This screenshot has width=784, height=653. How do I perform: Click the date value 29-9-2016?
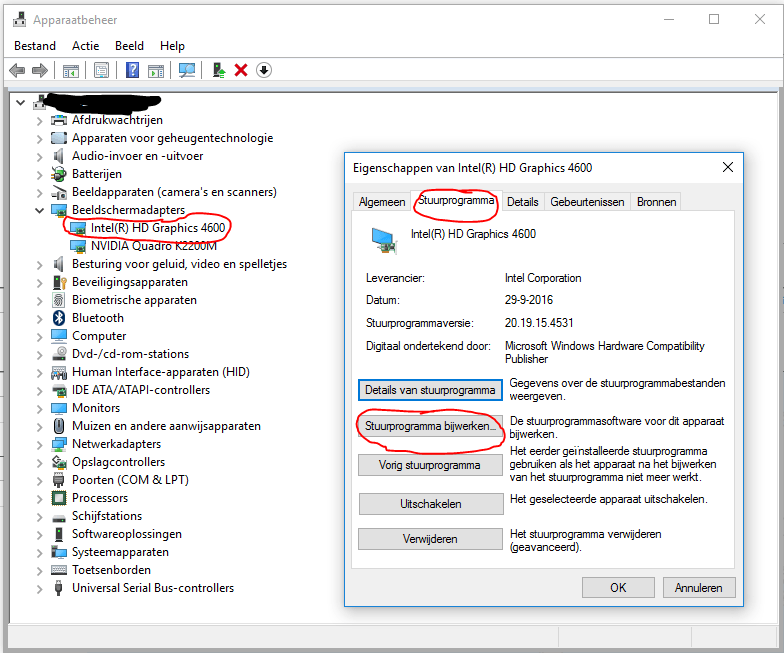[529, 300]
